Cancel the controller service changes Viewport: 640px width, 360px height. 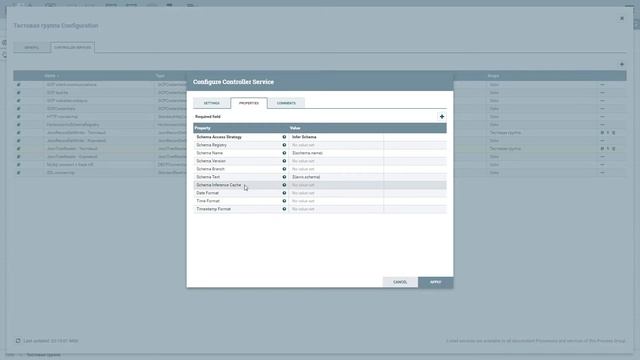400,282
